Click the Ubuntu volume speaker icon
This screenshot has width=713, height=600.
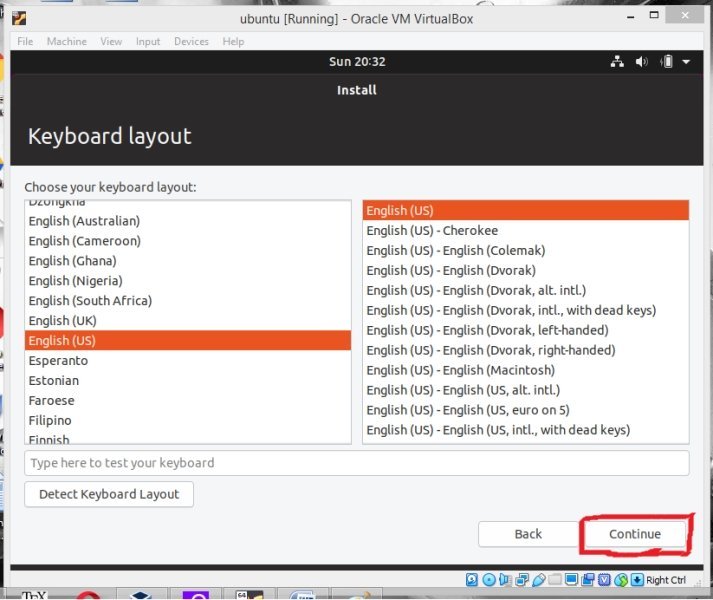click(642, 61)
